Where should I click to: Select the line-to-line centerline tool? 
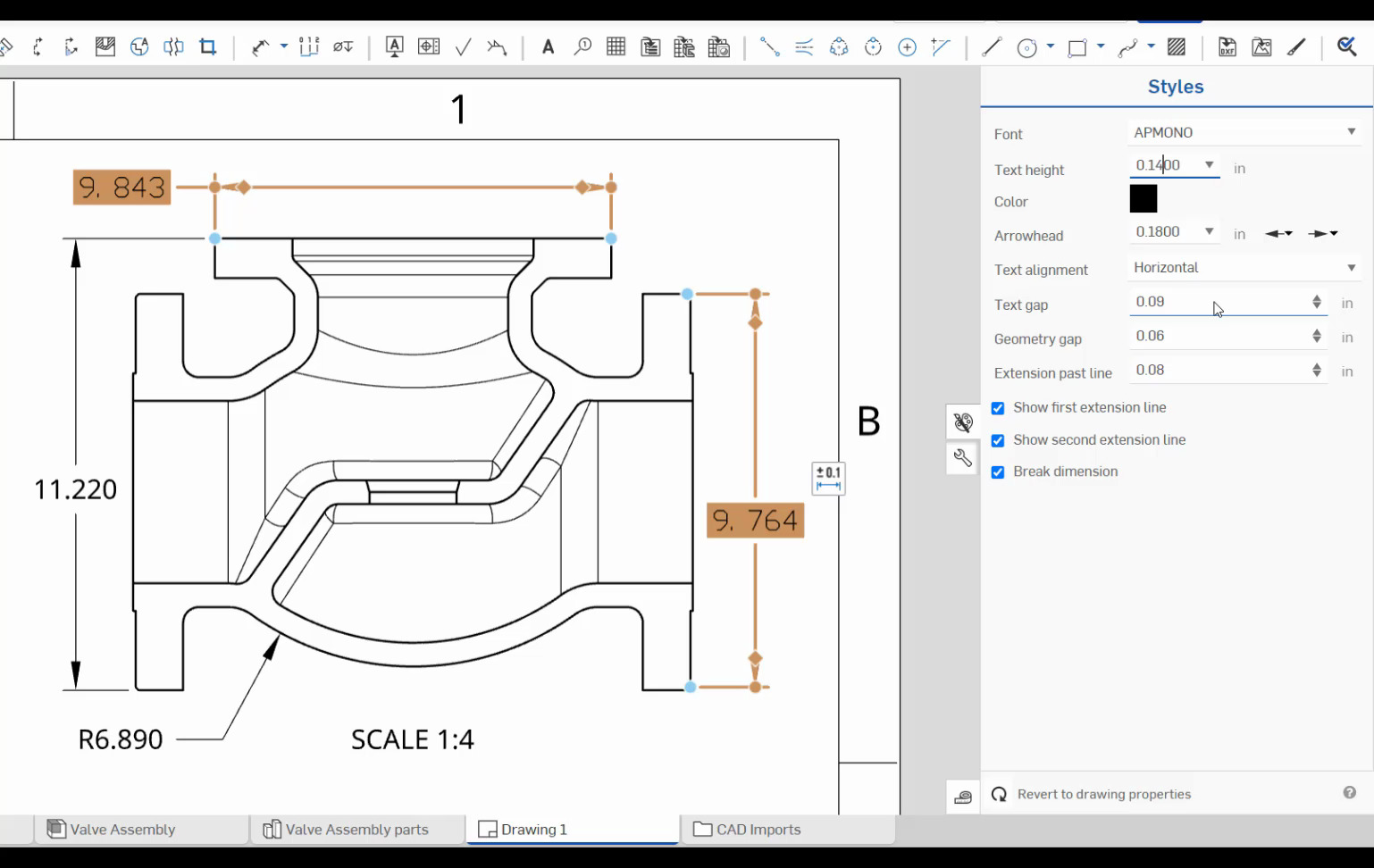click(804, 47)
